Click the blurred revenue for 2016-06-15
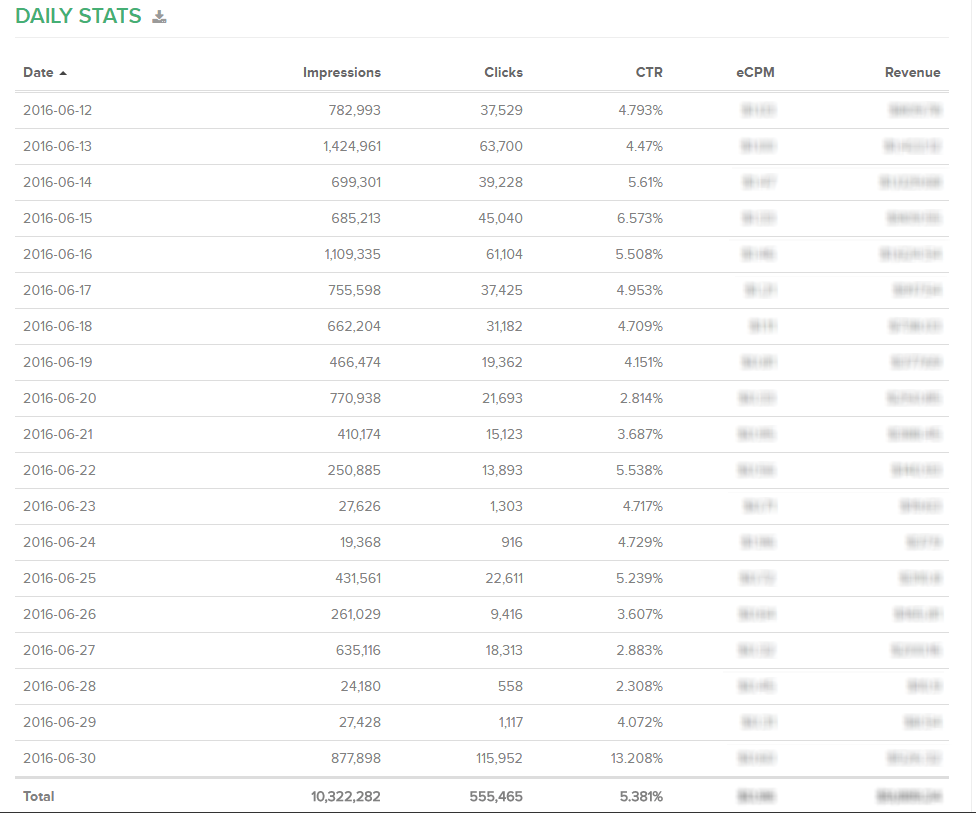Screen dimensions: 976x813 click(x=913, y=218)
